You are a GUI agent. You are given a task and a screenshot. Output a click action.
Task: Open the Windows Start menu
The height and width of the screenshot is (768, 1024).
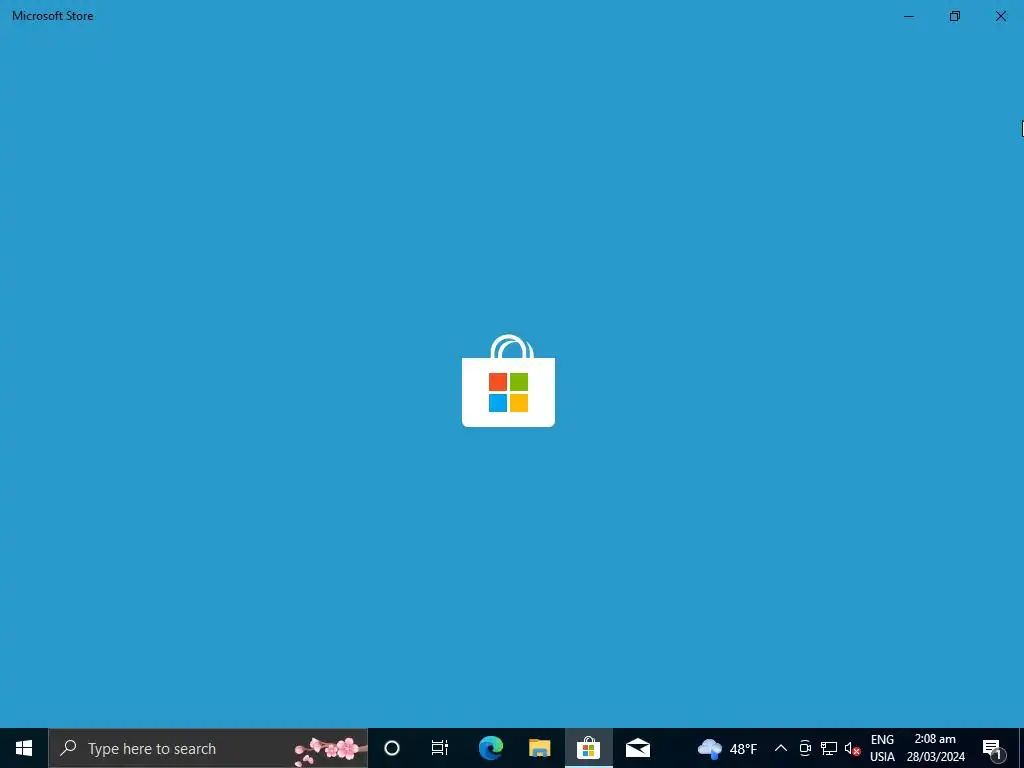pos(24,748)
